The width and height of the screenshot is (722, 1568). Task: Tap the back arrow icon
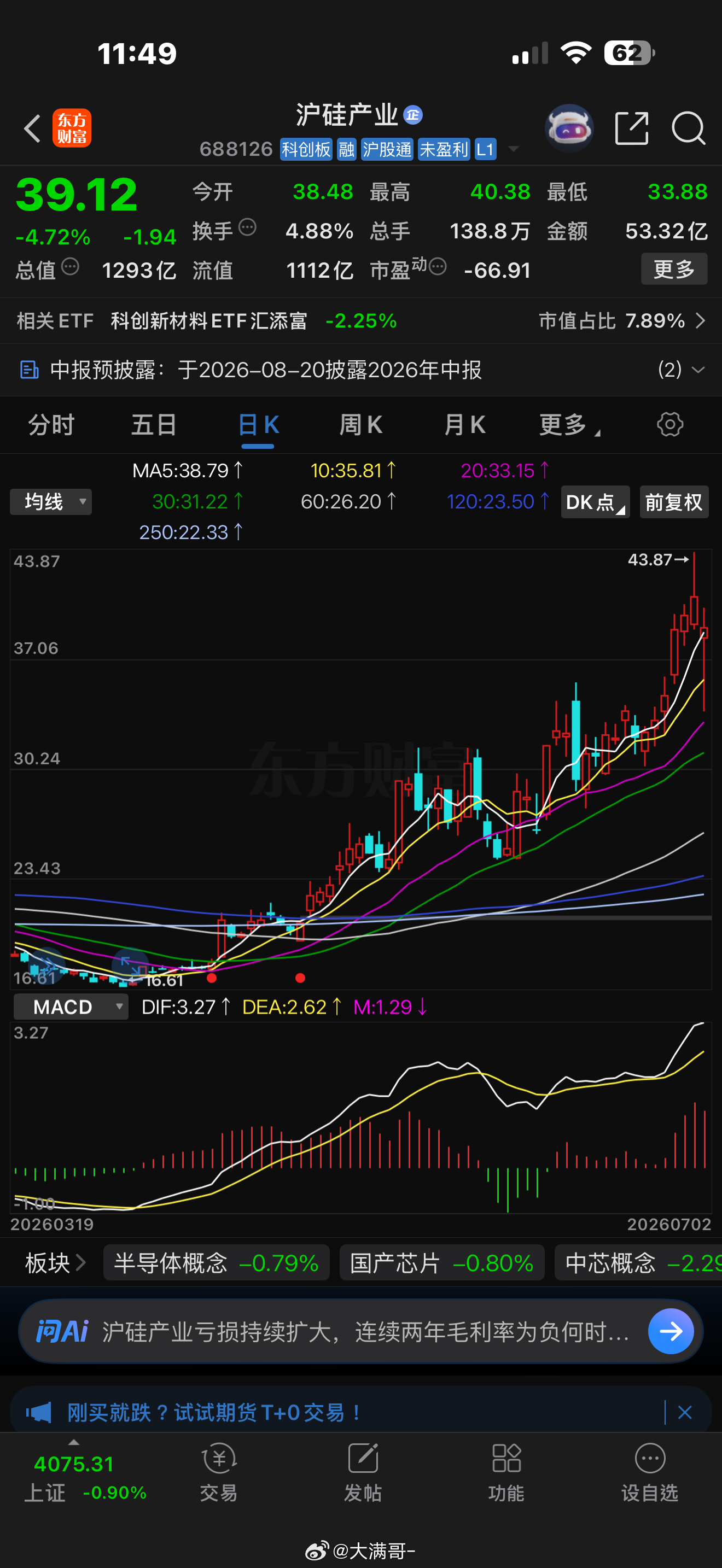32,128
